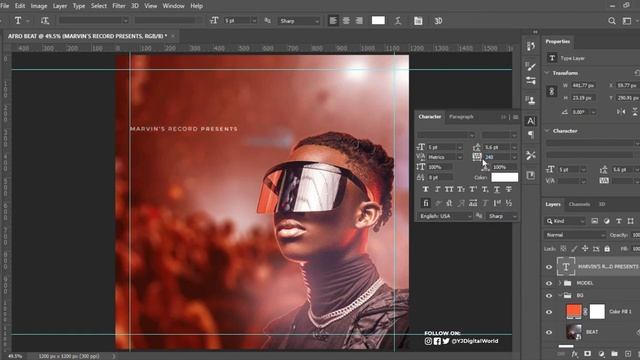Open Clone Source stamp icon in dock
The image size is (640, 360).
(x=531, y=100)
